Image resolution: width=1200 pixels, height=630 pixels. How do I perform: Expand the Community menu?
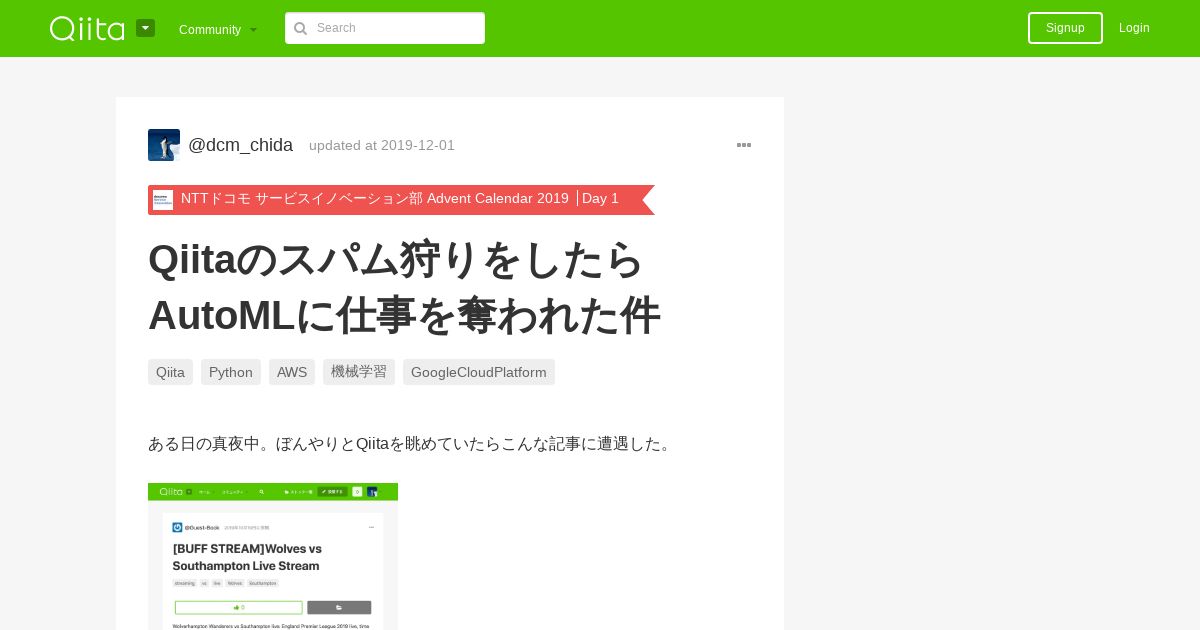coord(218,29)
